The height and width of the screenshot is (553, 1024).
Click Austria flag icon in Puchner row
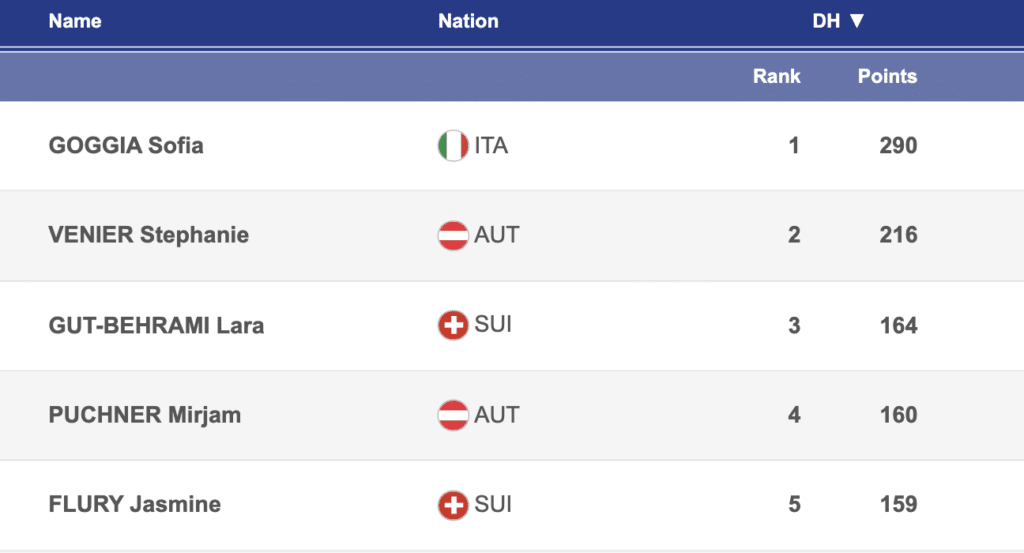[453, 415]
